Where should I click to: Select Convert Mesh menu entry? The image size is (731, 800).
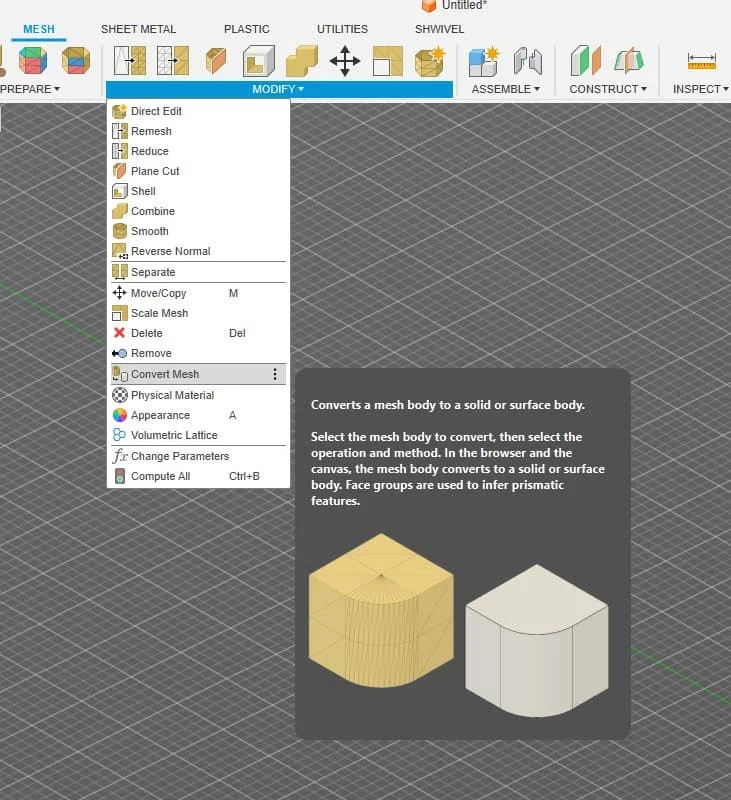pos(198,374)
